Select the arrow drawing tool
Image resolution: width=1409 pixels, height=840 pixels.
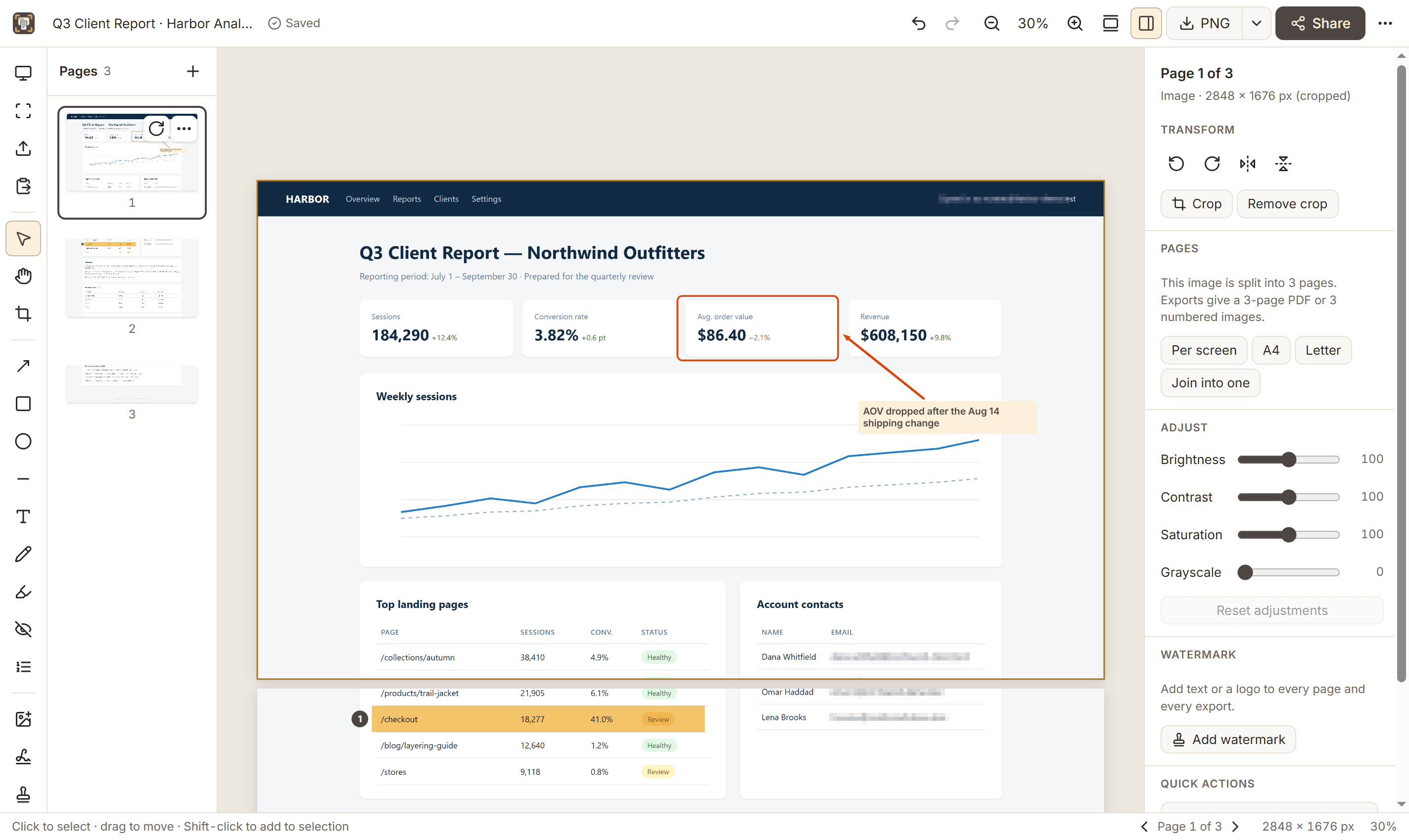pyautogui.click(x=23, y=366)
